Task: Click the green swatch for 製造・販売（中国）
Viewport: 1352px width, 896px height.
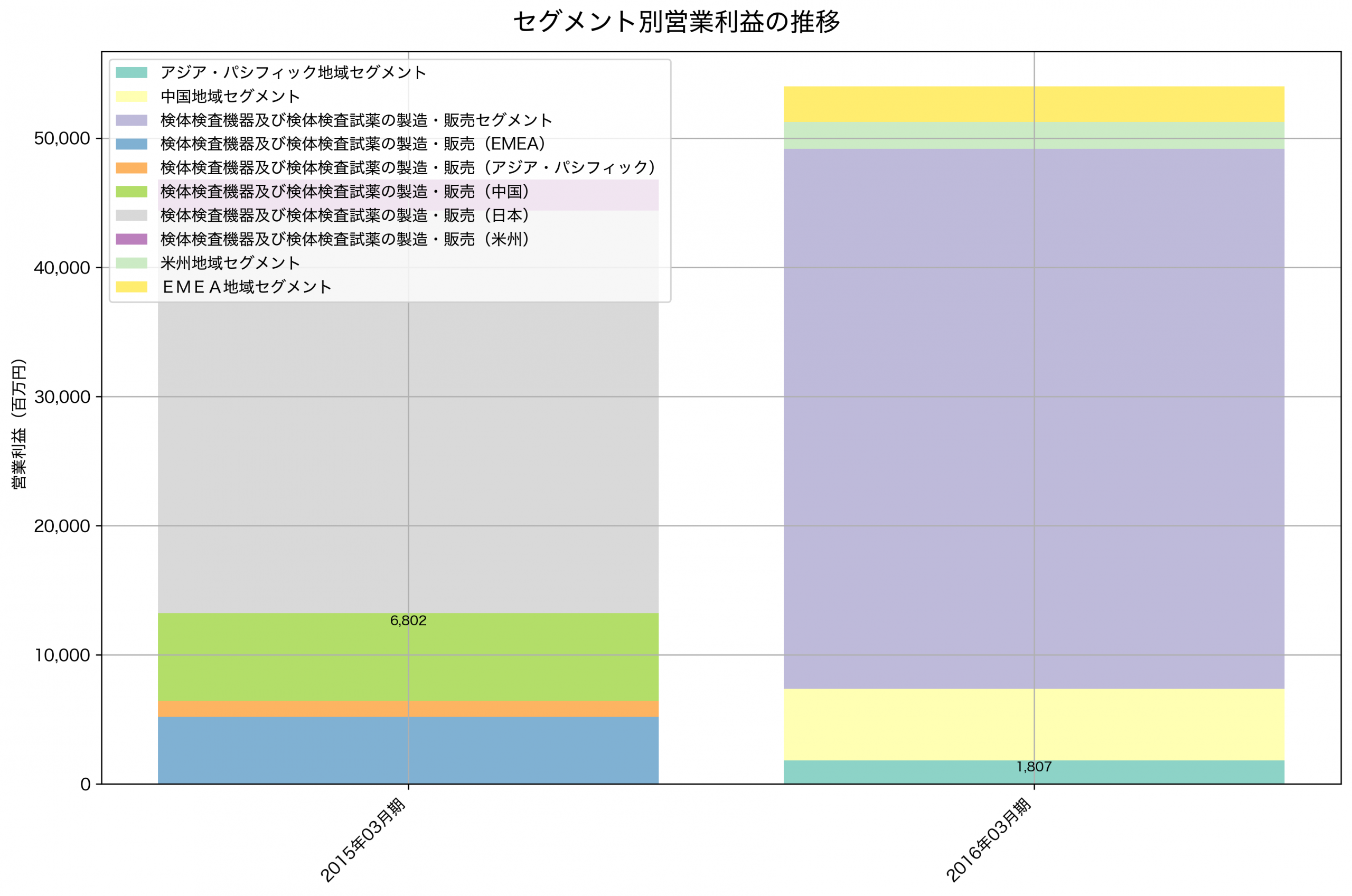Action: coord(132,192)
